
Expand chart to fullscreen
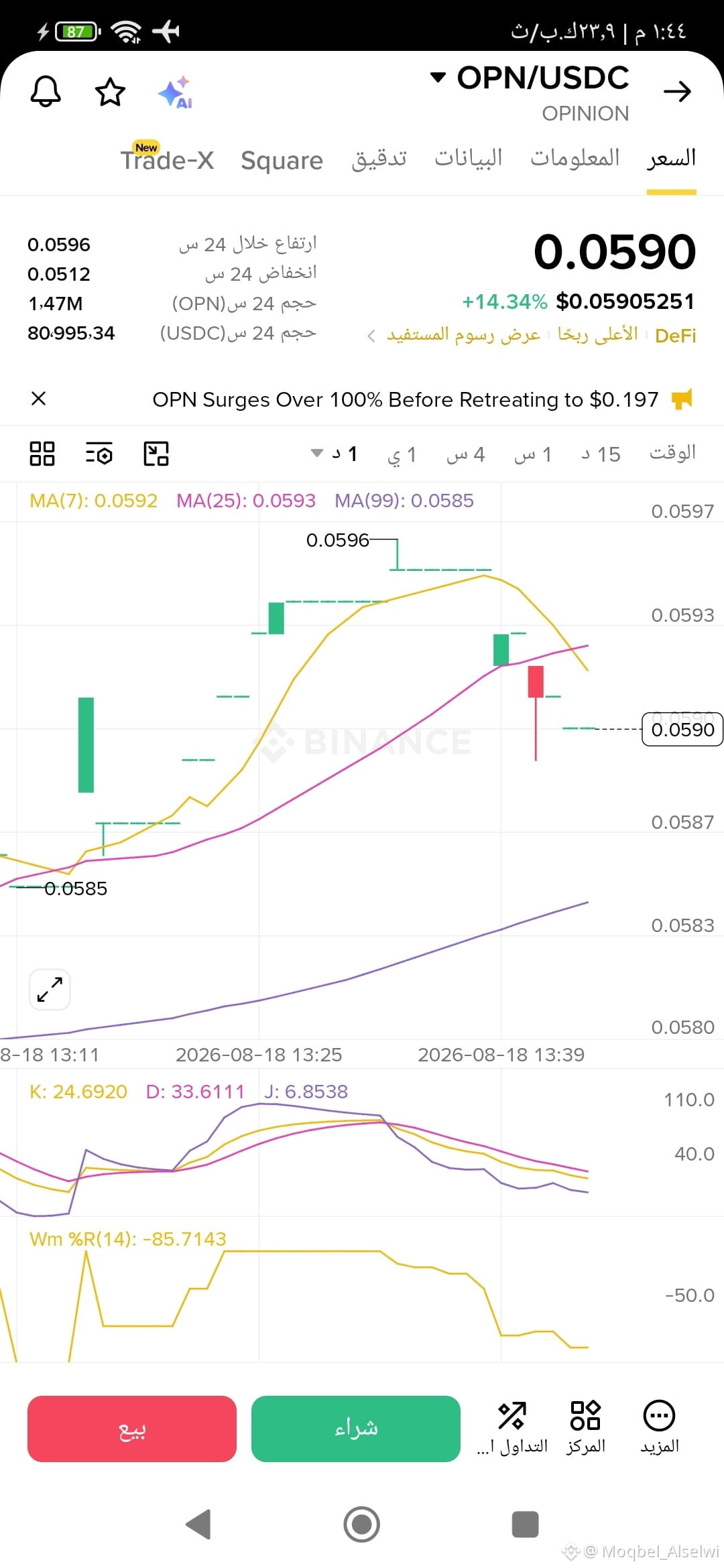point(50,989)
